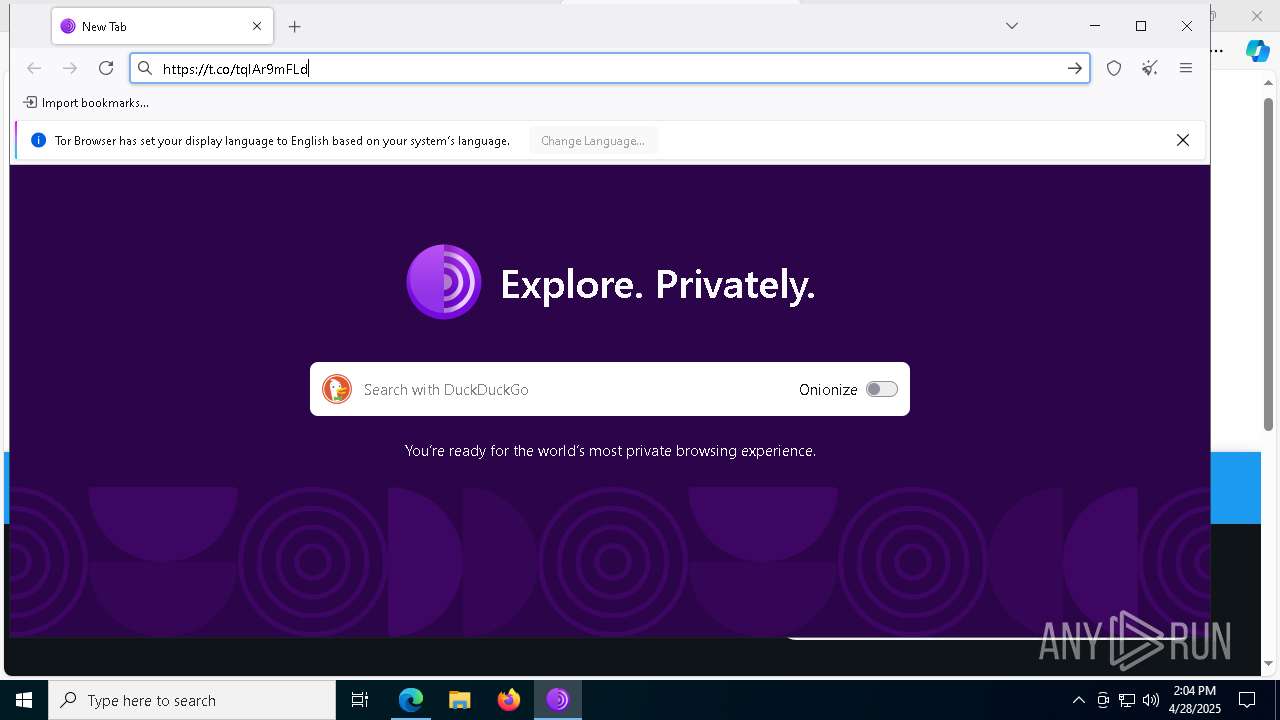The height and width of the screenshot is (720, 1280).
Task: Click the Tor Browser onion logo
Action: tap(444, 282)
